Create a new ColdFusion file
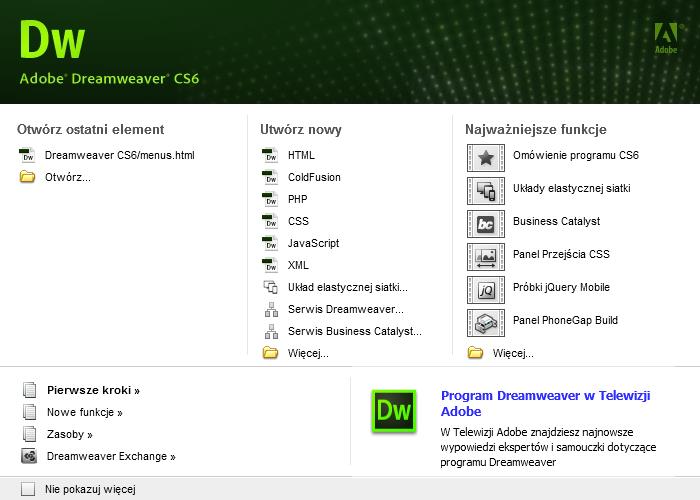700x500 pixels. pos(314,177)
